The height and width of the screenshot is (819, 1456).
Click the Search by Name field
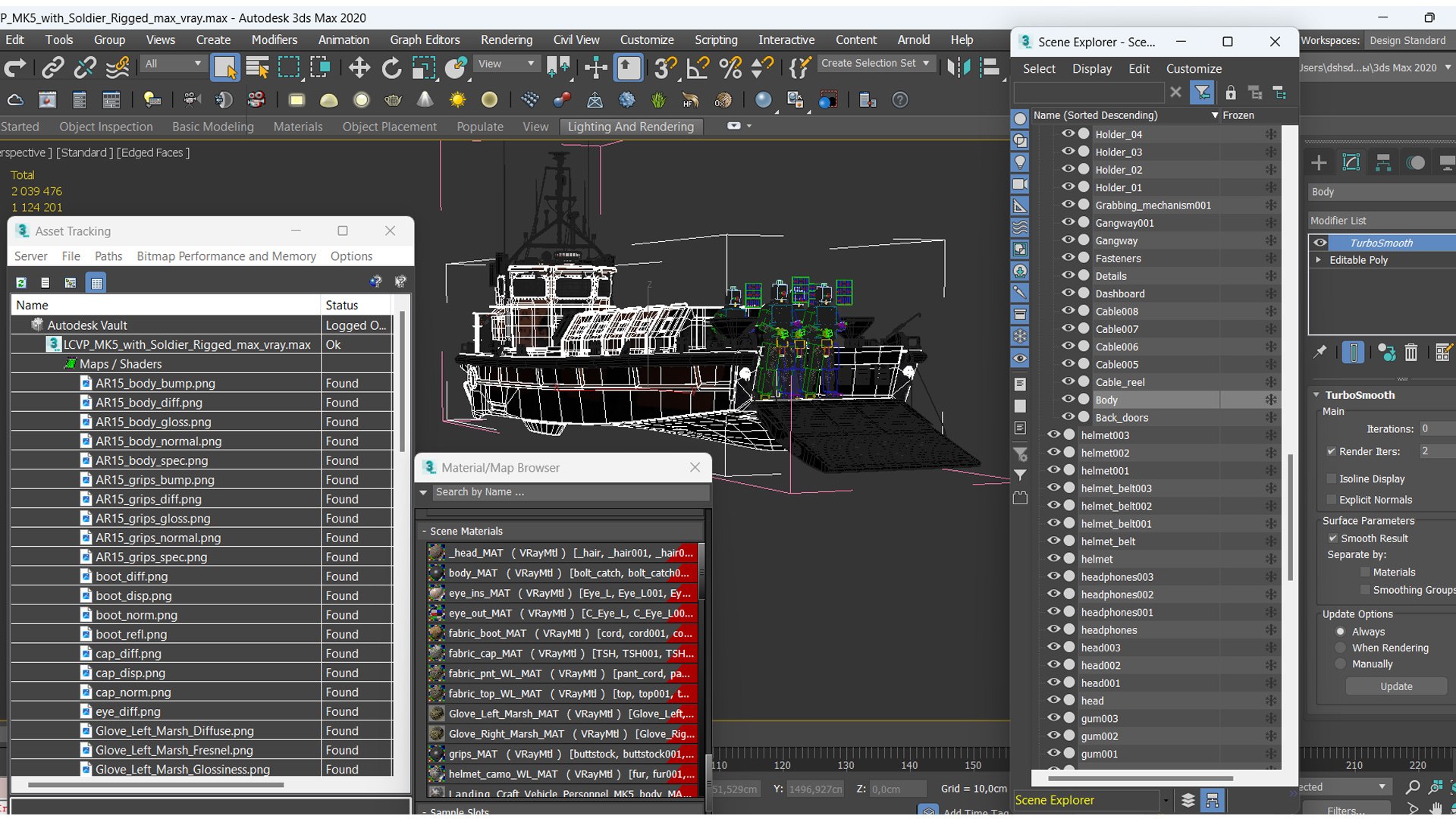[570, 492]
